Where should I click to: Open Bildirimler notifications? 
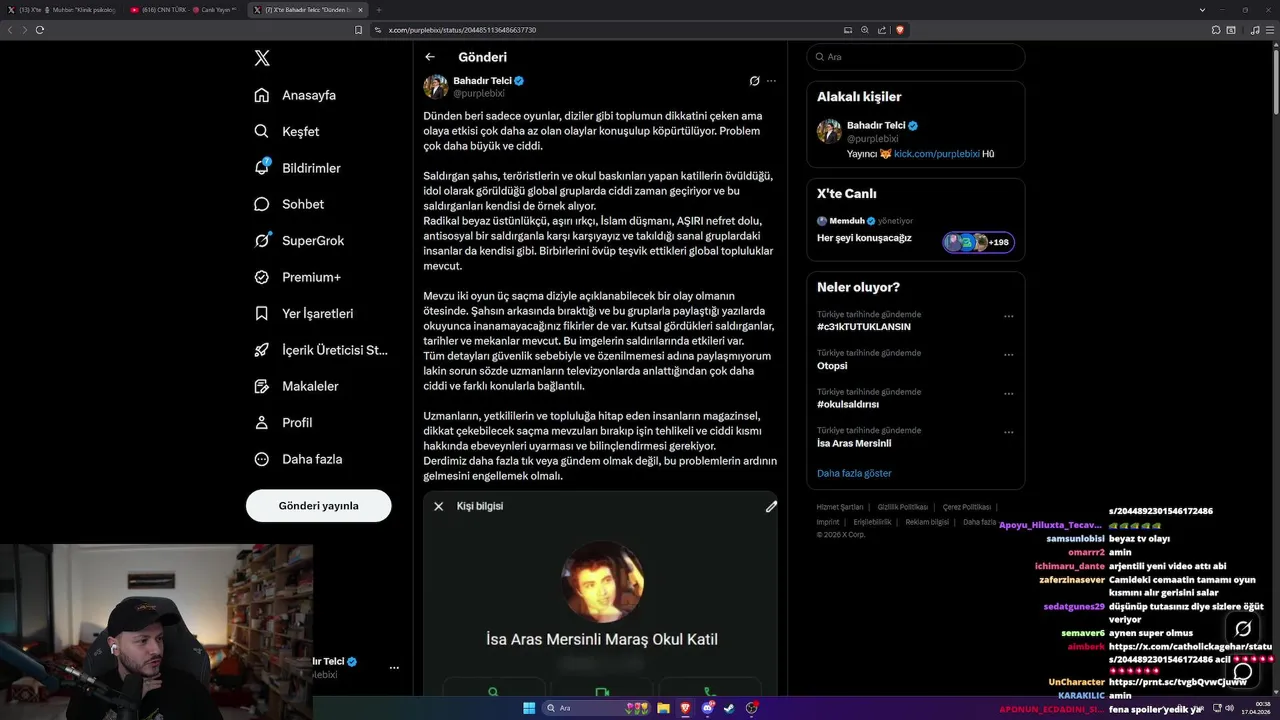(297, 168)
